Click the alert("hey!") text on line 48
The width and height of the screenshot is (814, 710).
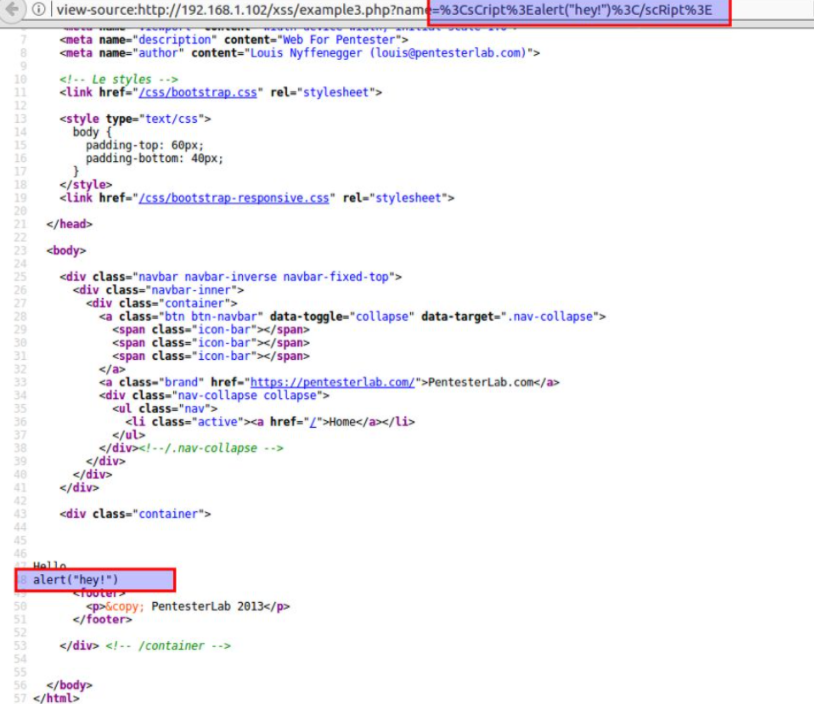[76, 580]
